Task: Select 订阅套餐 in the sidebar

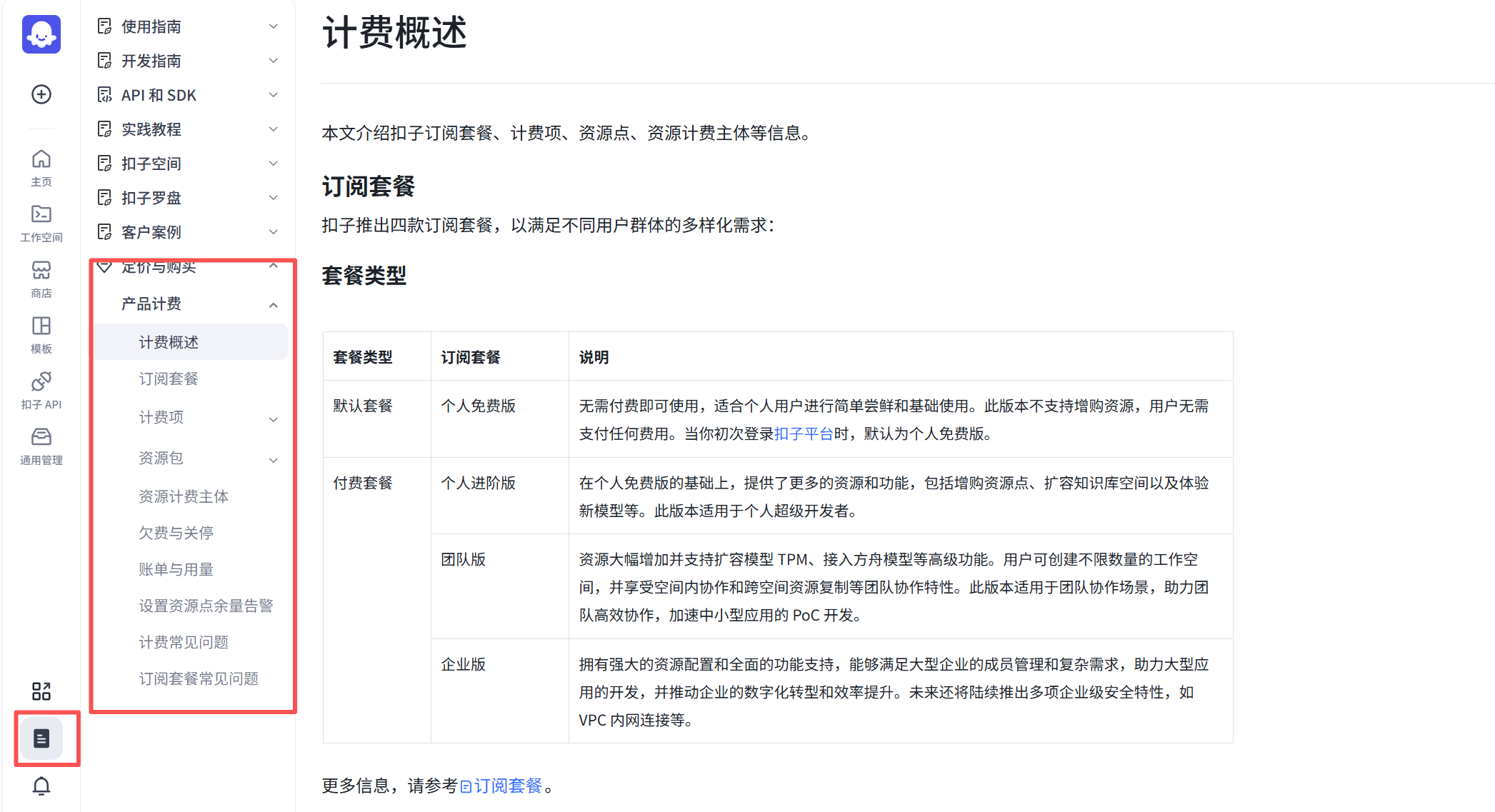Action: click(x=169, y=379)
